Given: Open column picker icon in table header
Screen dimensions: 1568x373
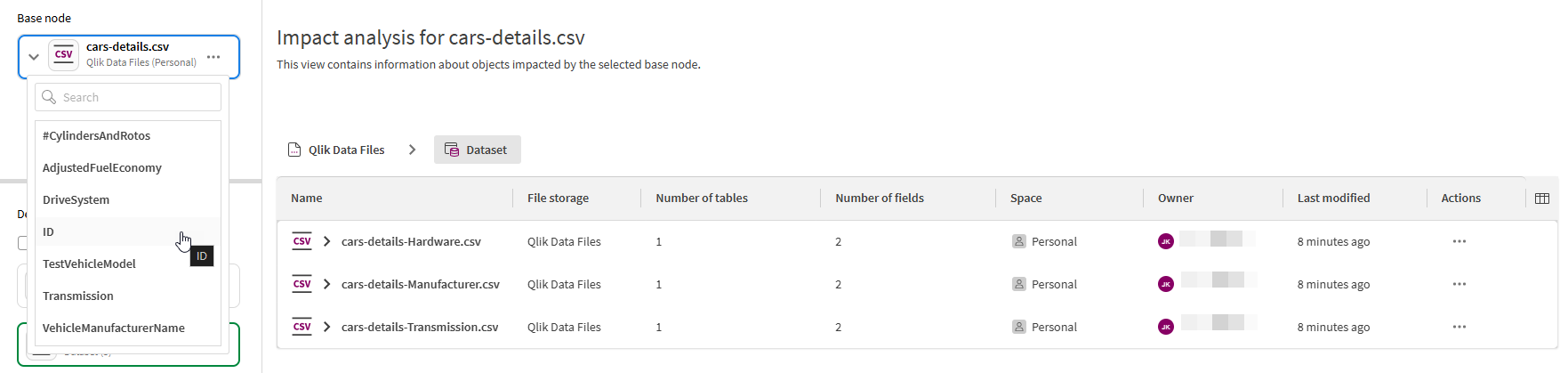Looking at the screenshot, I should click(1542, 199).
